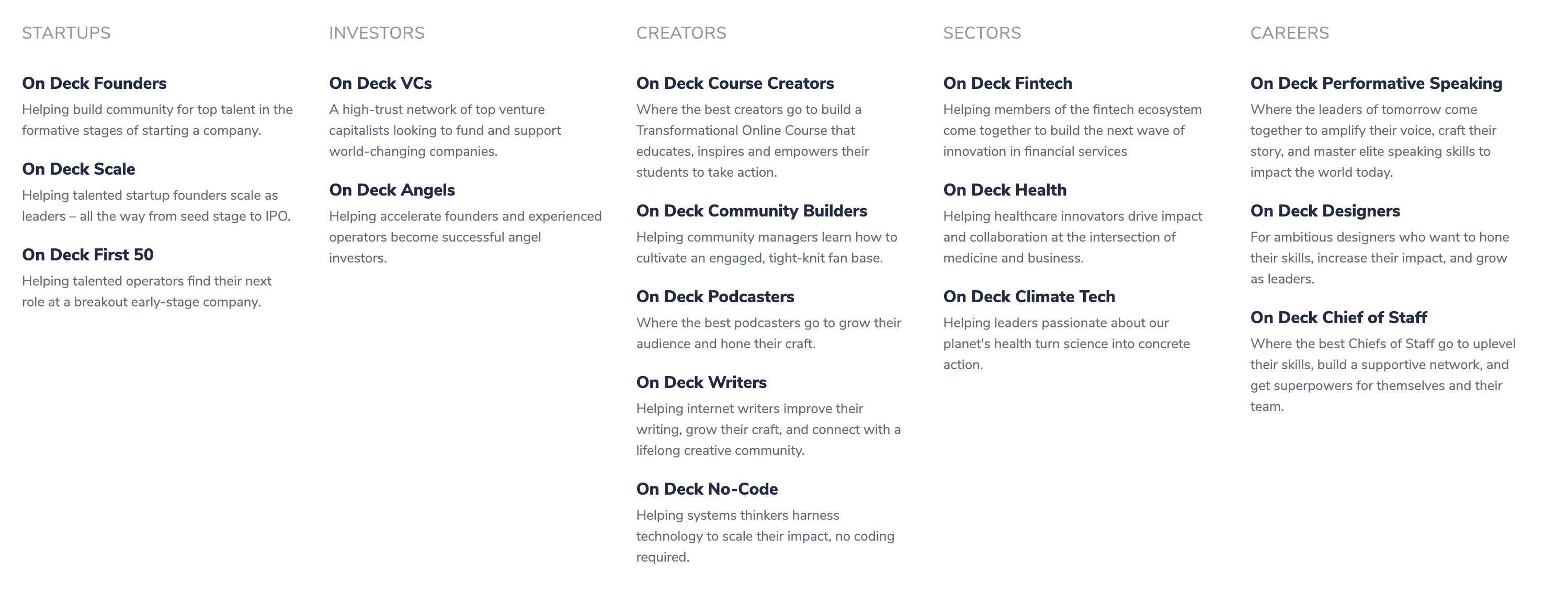
Task: Open the On Deck Founders program link
Action: [x=94, y=83]
